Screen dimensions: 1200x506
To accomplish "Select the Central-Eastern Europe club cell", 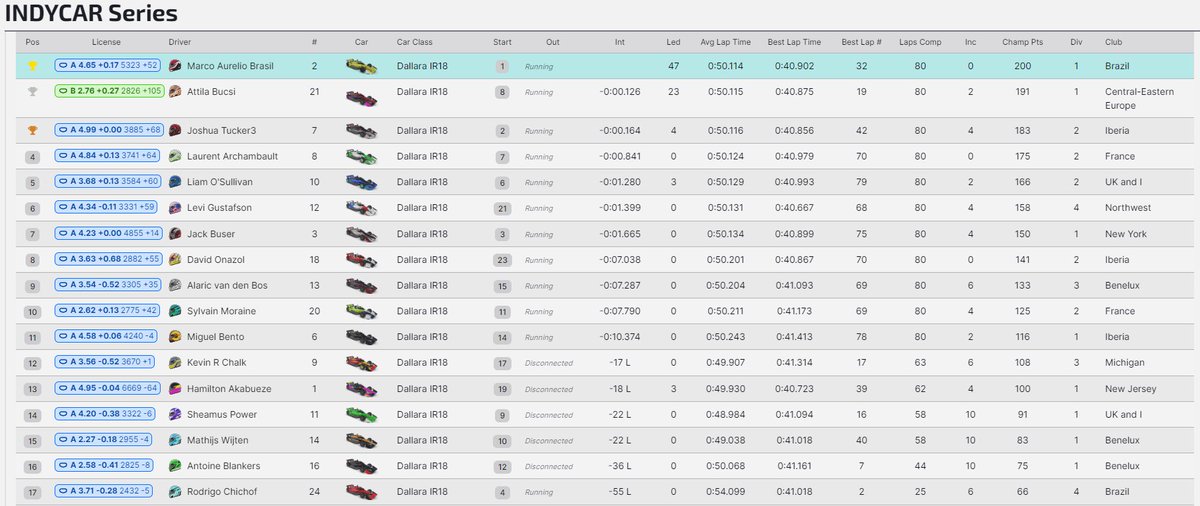I will 1139,98.
